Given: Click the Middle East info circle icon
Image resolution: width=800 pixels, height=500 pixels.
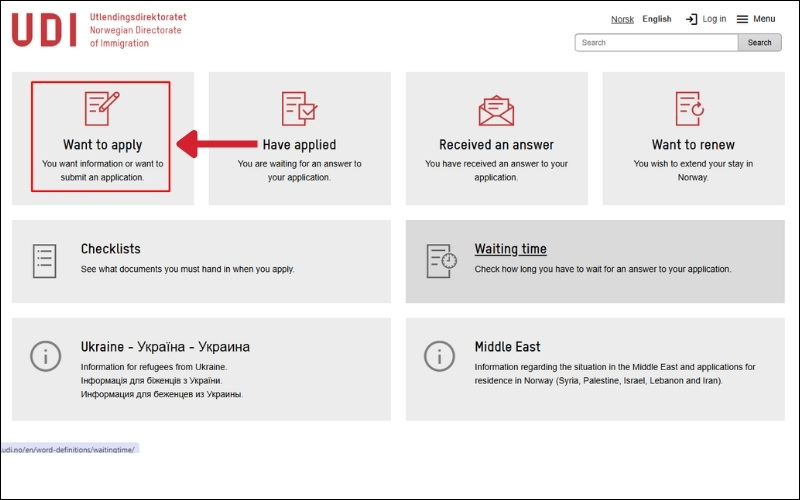Looking at the screenshot, I should coord(441,356).
